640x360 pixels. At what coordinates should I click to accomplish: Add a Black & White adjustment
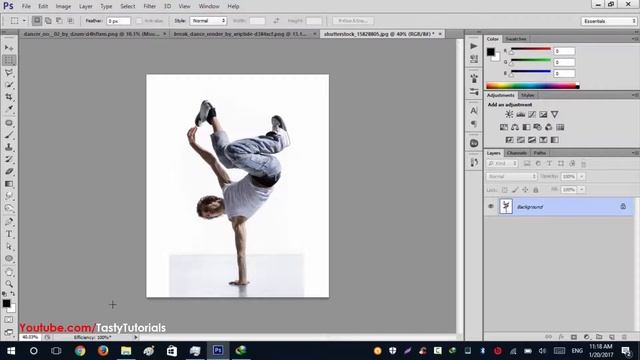tap(527, 127)
